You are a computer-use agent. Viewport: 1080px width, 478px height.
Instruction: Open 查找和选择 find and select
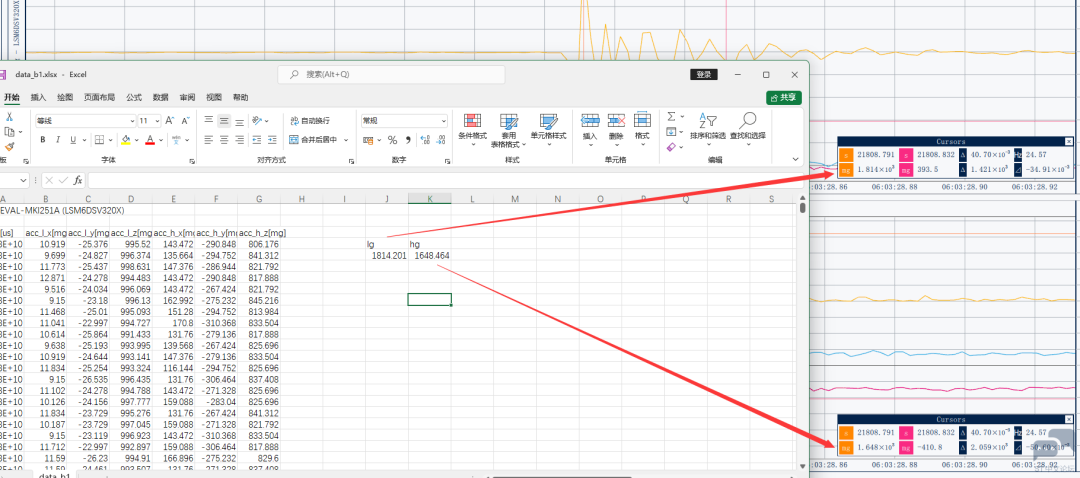[x=748, y=127]
